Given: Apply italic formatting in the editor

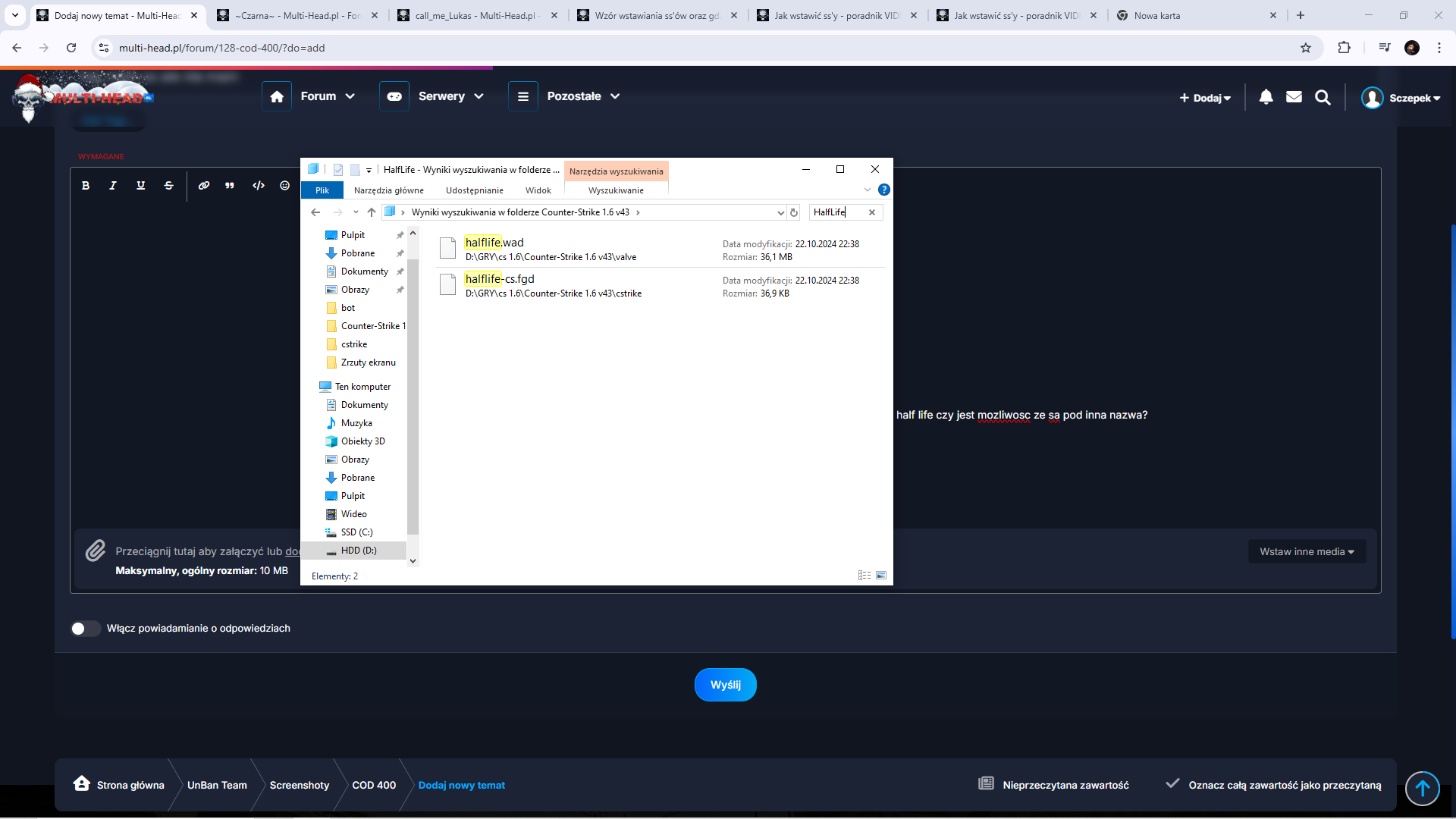Looking at the screenshot, I should point(113,186).
